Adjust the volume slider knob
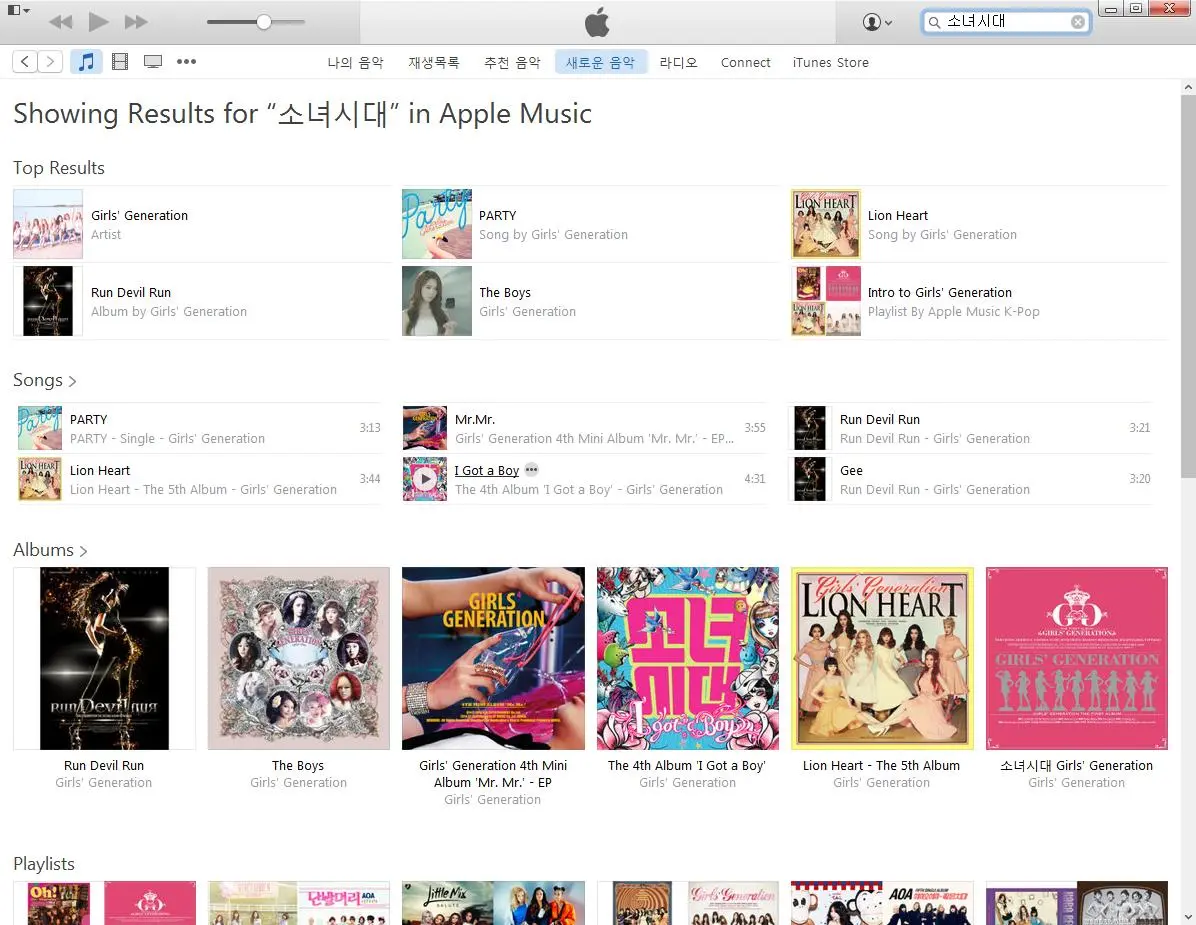 tap(264, 21)
